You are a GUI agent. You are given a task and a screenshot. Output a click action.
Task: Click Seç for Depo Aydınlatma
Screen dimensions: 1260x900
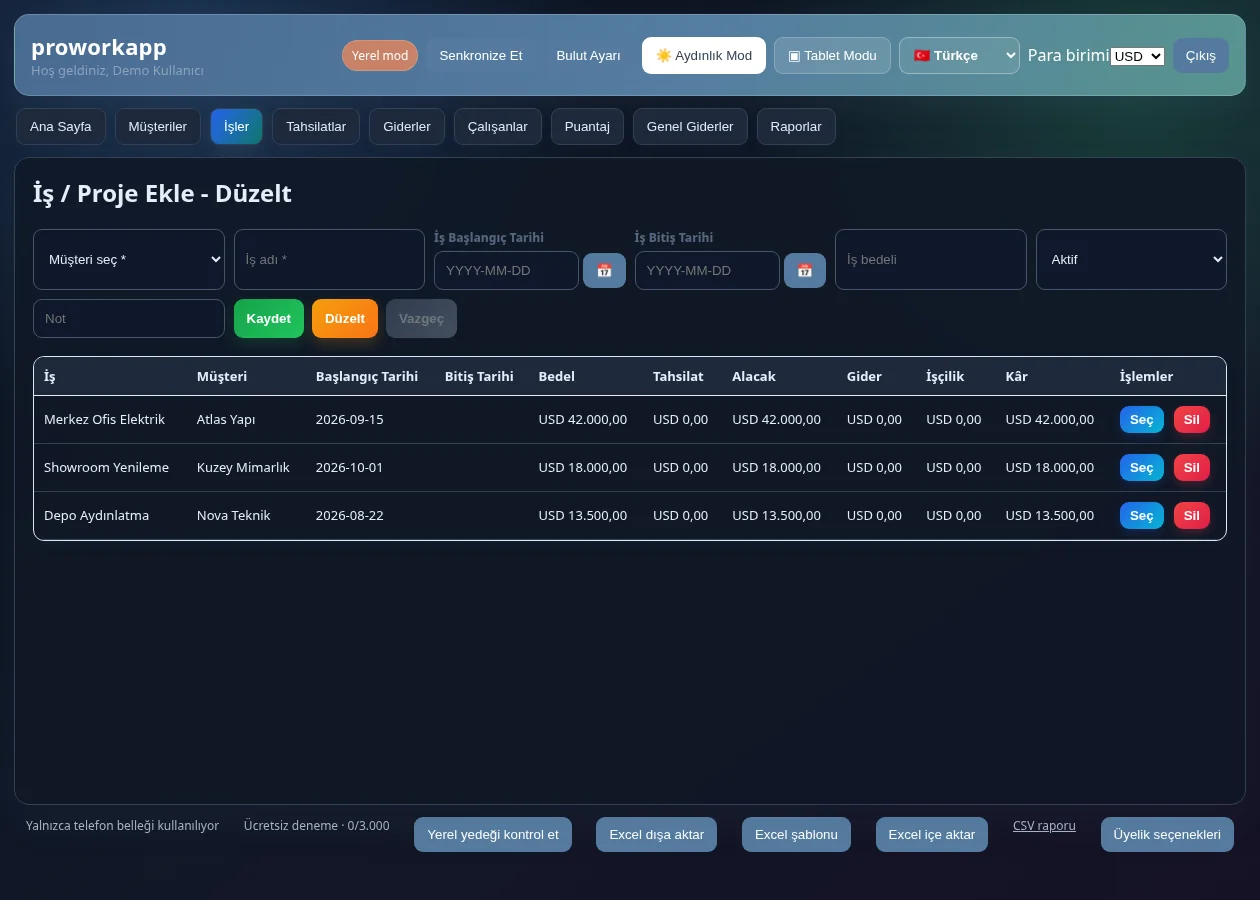pos(1142,515)
